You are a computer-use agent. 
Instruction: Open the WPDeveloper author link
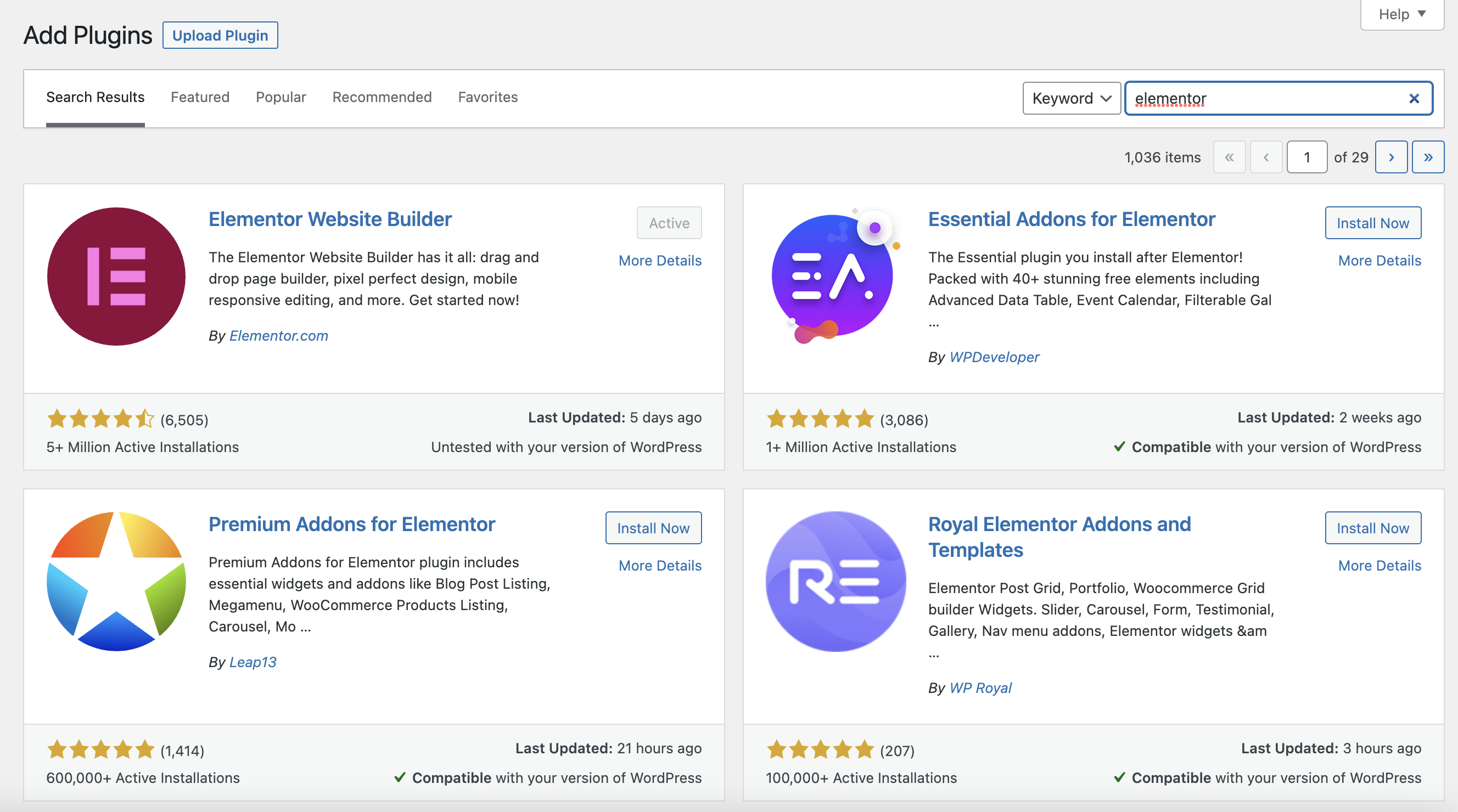coord(994,357)
